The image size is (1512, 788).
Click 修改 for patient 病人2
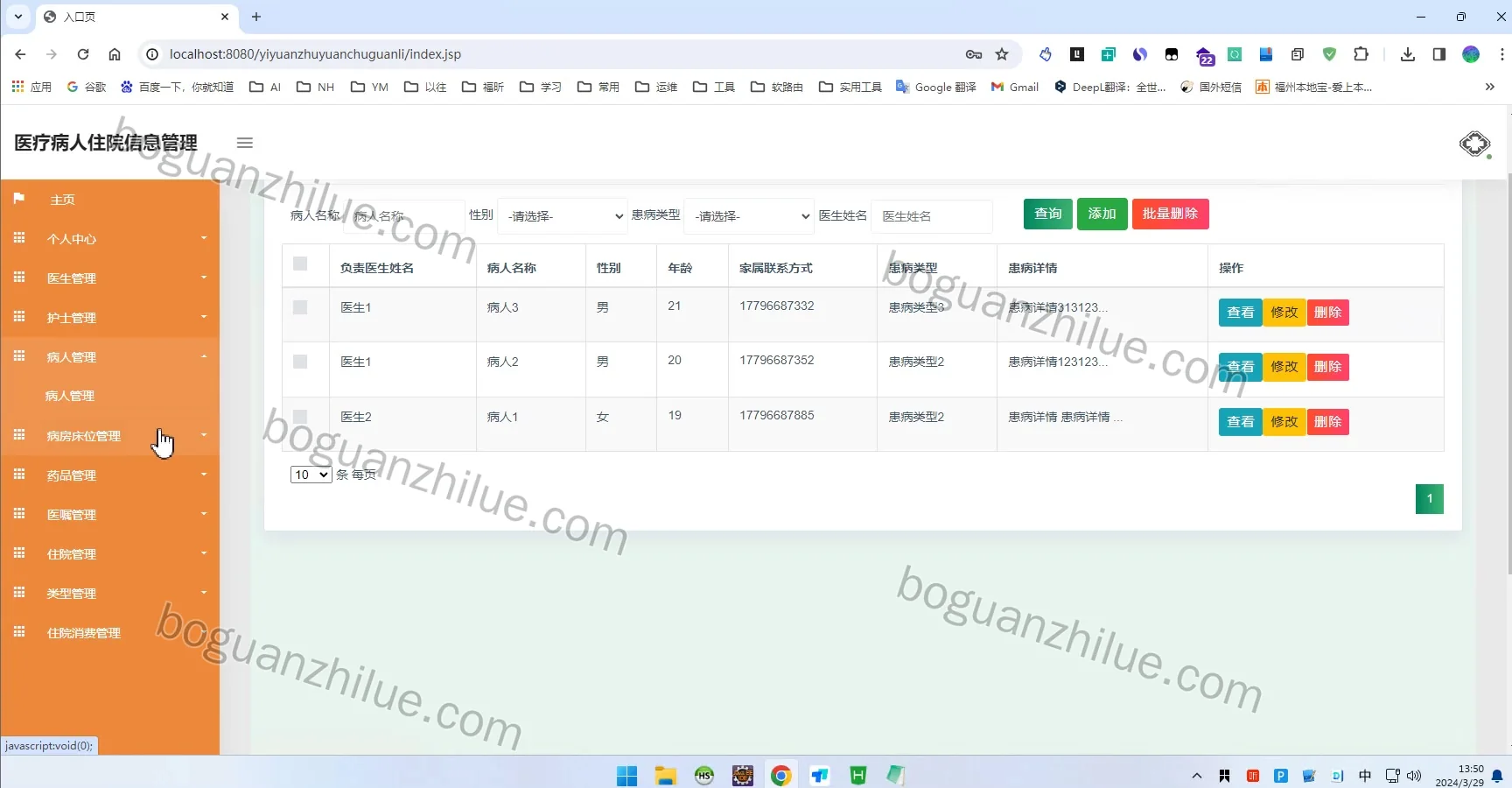[1284, 367]
